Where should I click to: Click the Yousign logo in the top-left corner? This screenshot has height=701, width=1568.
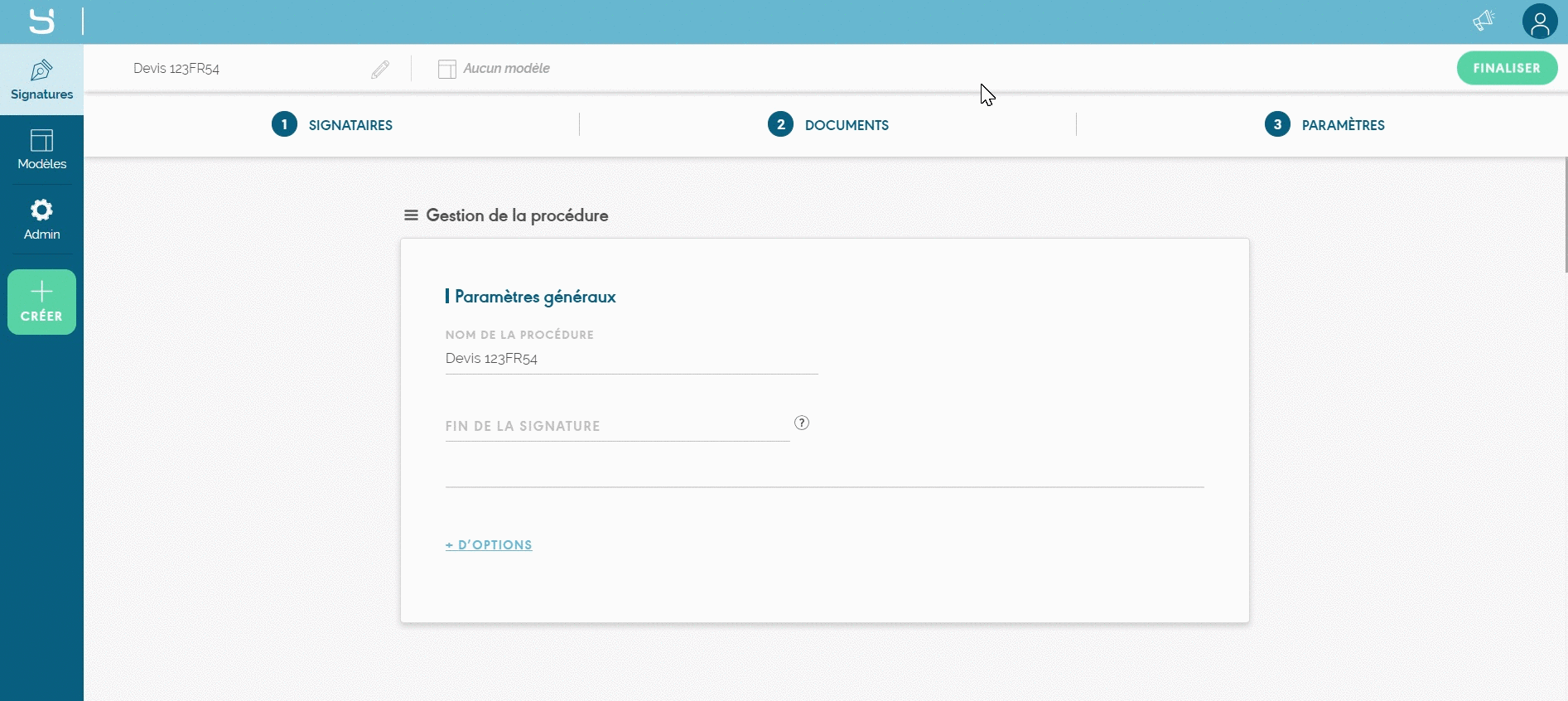(41, 22)
